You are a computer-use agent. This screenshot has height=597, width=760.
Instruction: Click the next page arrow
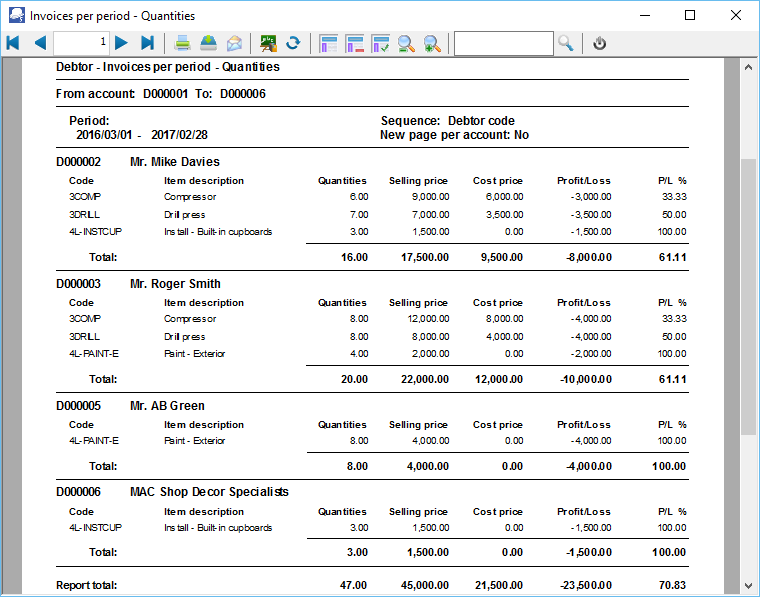(x=121, y=43)
